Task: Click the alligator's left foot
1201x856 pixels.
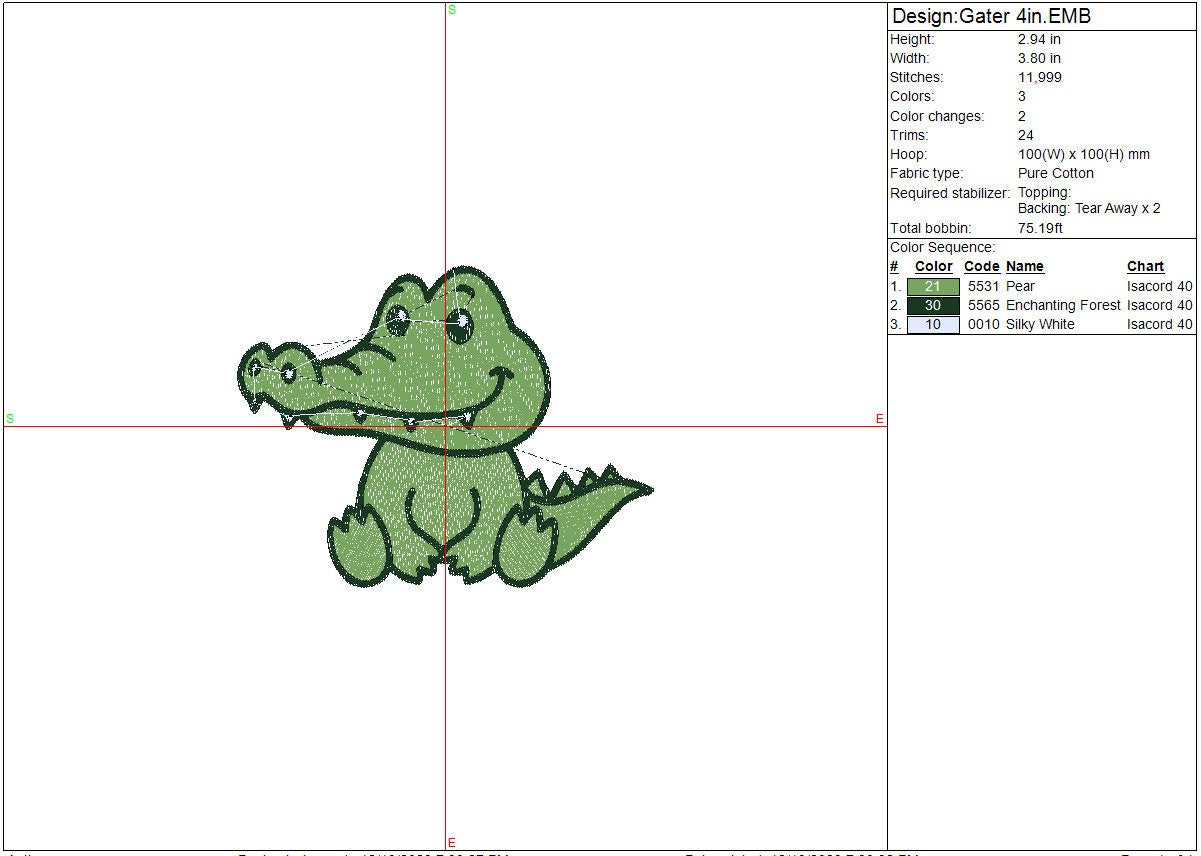Action: click(357, 551)
